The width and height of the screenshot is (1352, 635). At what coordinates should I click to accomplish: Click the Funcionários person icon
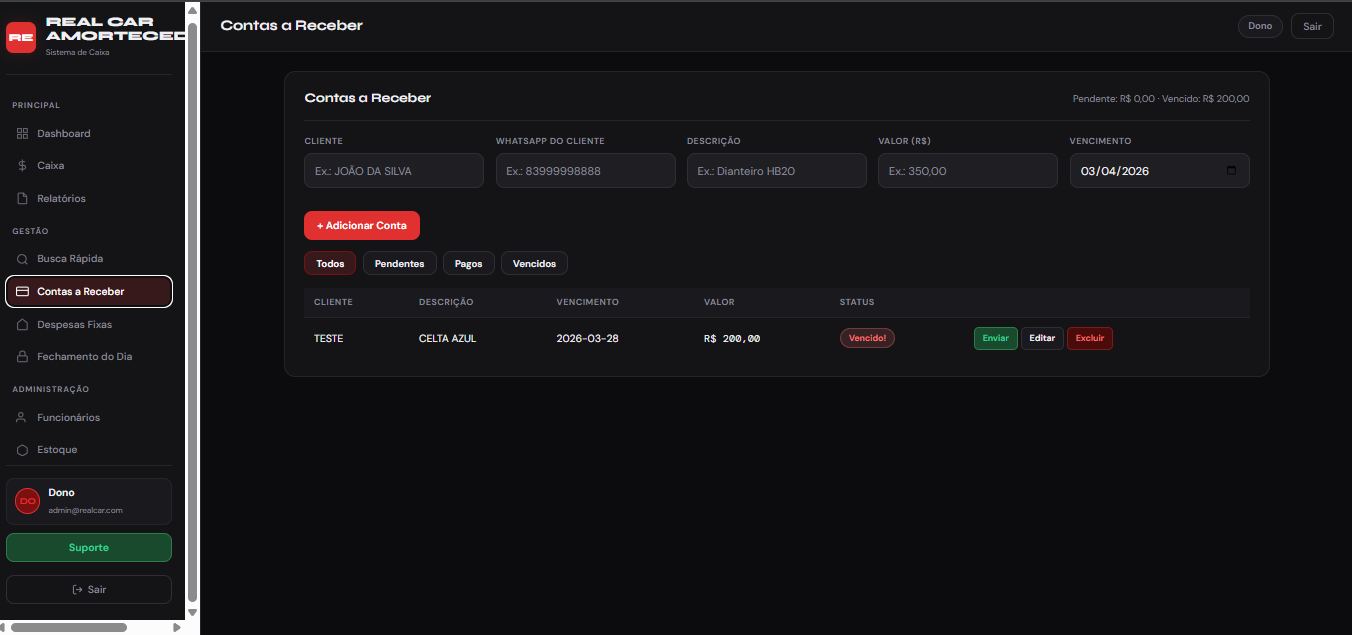coord(22,418)
